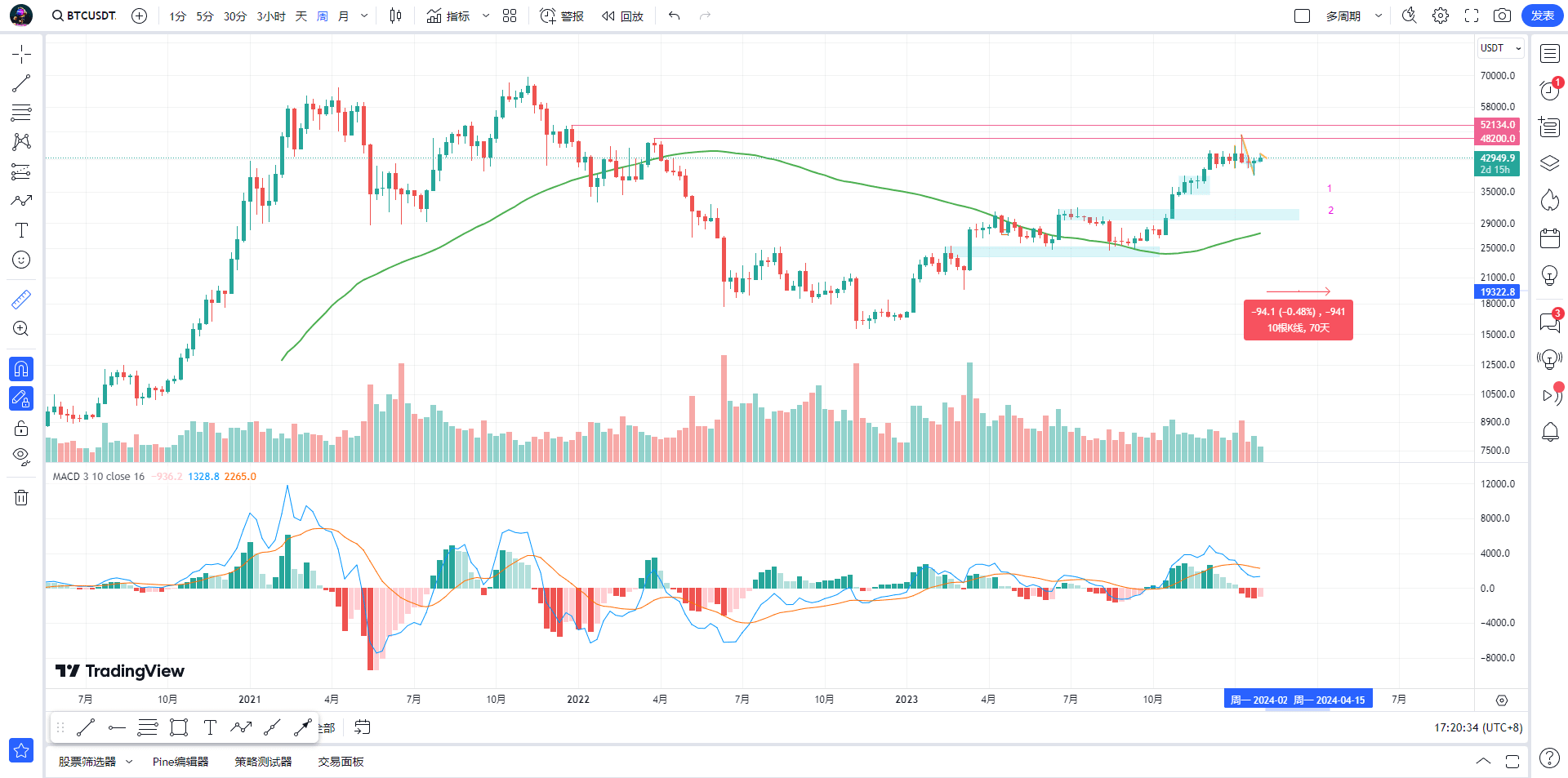Open the 多周期 layout name
The width and height of the screenshot is (1568, 778).
(x=1343, y=16)
